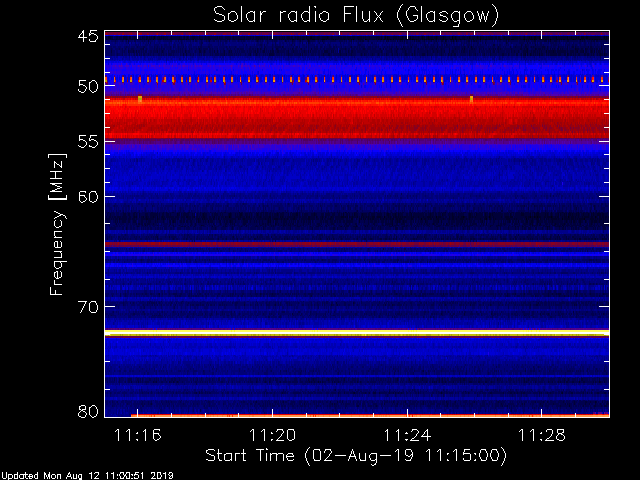Click the 45 frequency tick label
The height and width of the screenshot is (480, 640).
[x=88, y=37]
